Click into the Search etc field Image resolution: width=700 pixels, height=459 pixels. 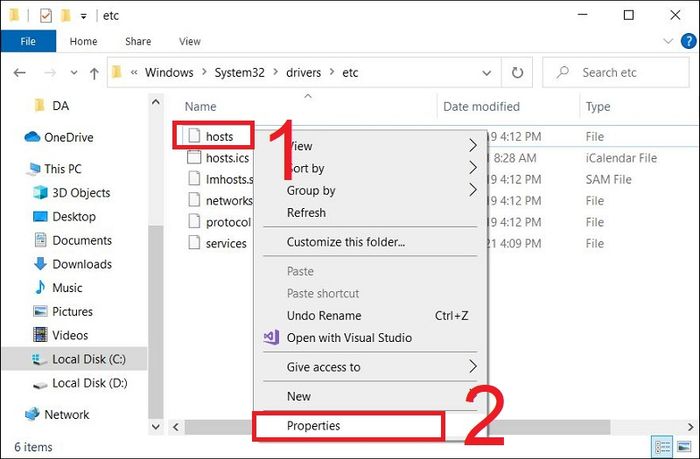(616, 72)
